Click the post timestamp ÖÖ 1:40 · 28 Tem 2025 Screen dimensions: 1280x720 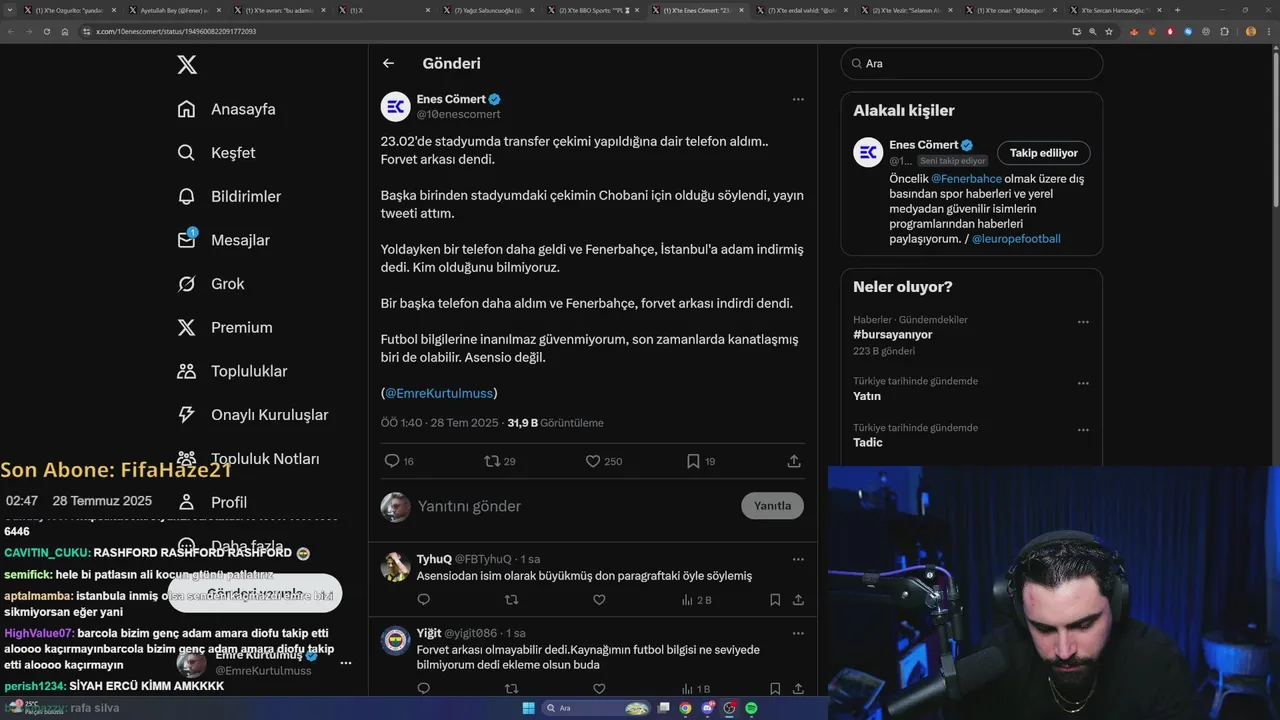point(439,423)
